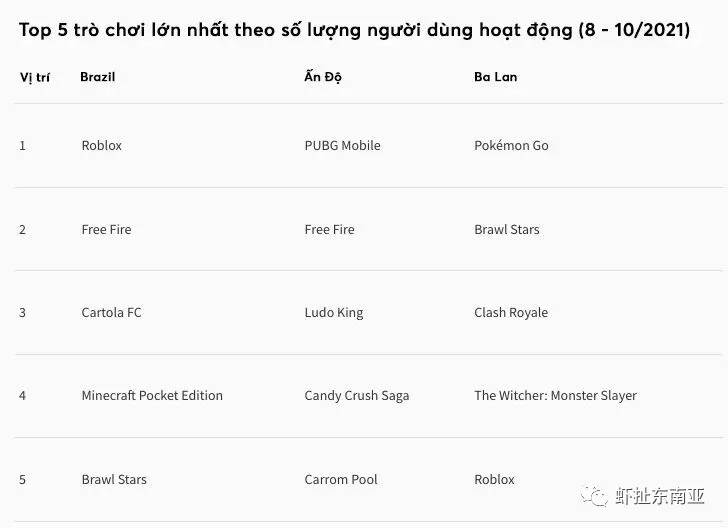Click Free Fire under Ấn Độ
728x528 pixels.
click(329, 229)
